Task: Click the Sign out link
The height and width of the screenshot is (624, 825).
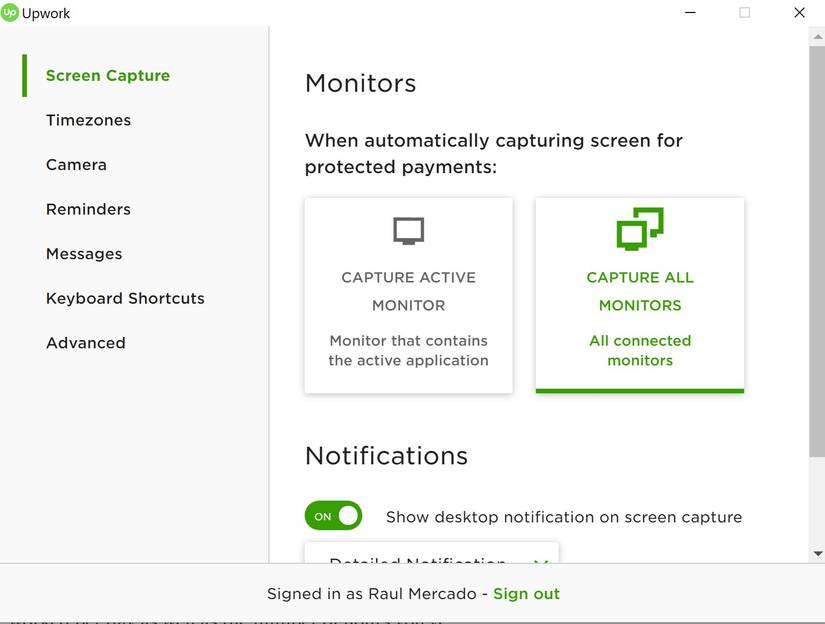Action: point(526,594)
